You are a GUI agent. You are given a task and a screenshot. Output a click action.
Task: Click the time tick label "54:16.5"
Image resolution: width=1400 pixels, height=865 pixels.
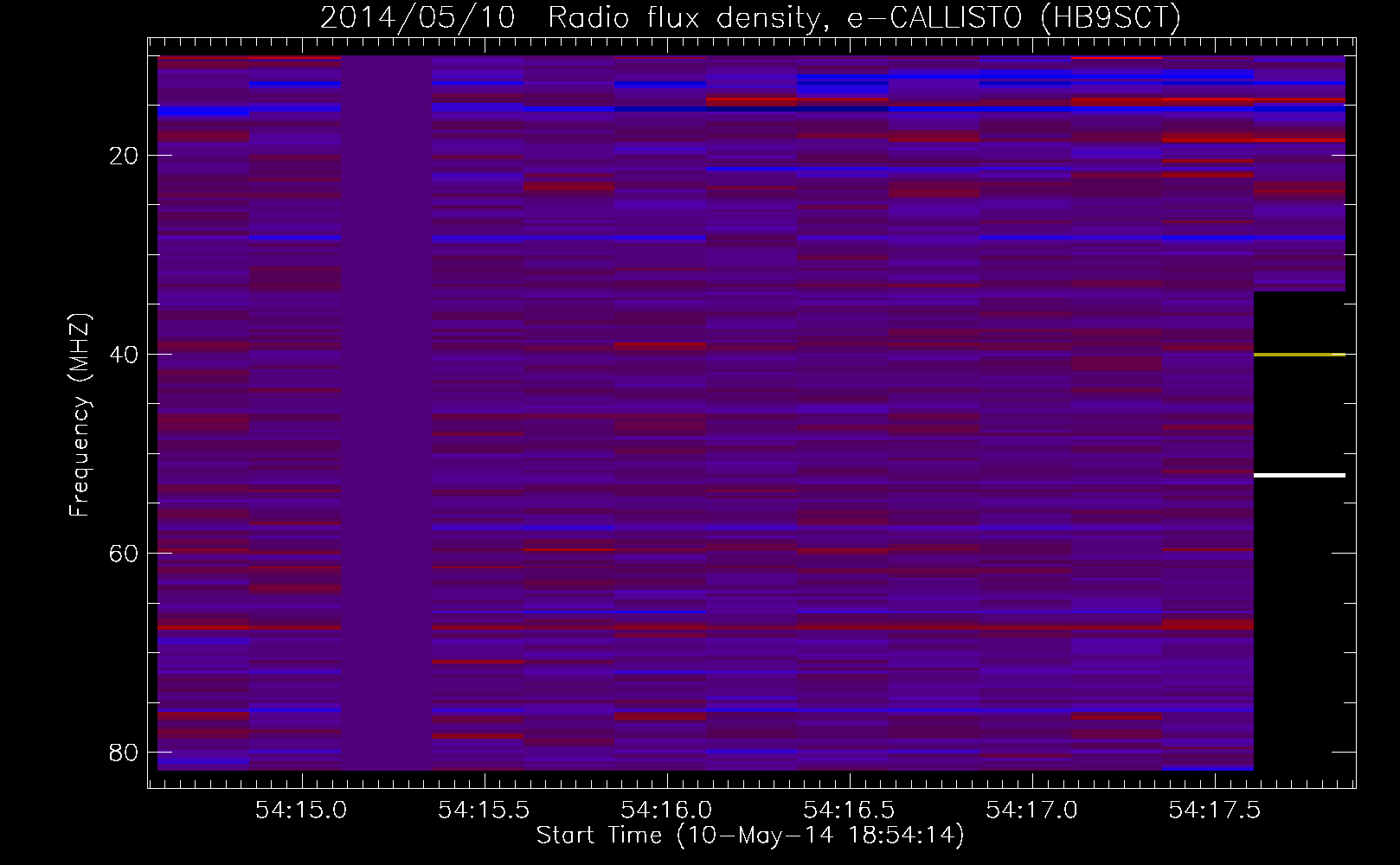point(849,810)
